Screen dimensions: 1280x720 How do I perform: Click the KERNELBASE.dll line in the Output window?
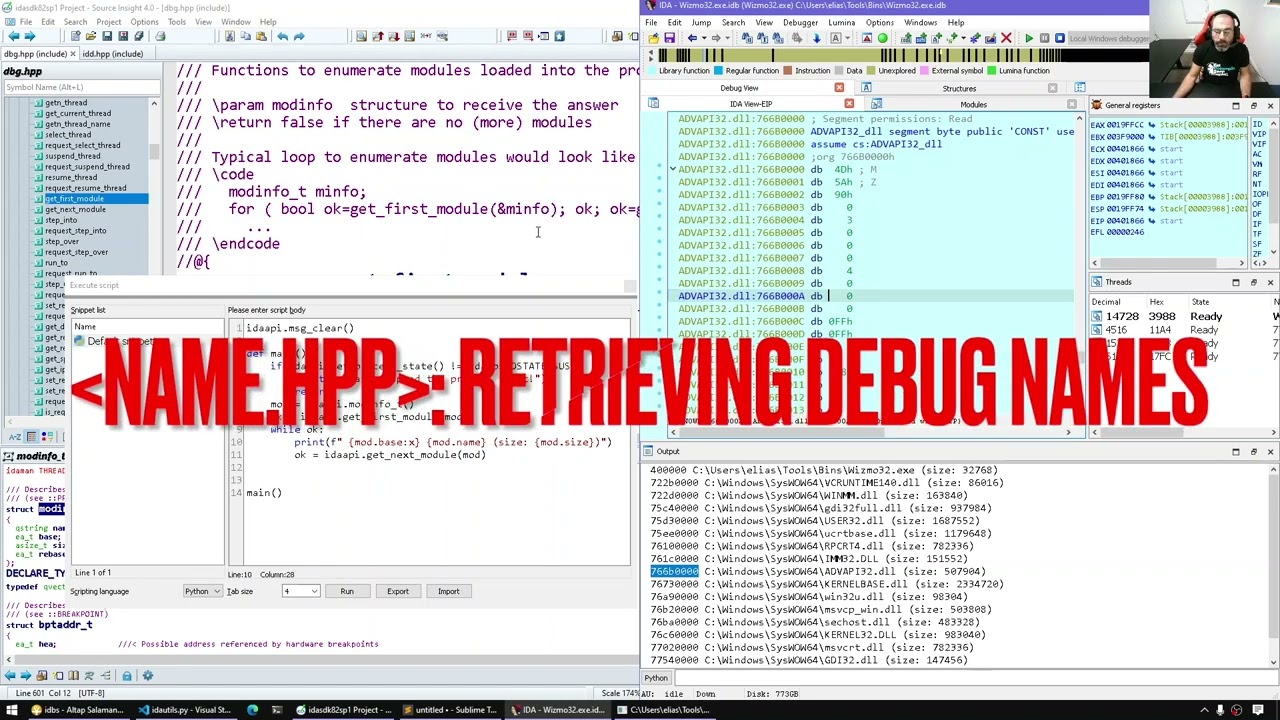pyautogui.click(x=827, y=584)
